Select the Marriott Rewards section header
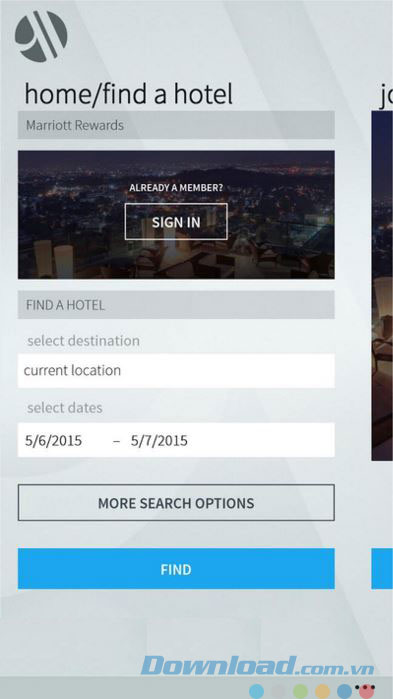This screenshot has width=393, height=699. click(x=176, y=125)
